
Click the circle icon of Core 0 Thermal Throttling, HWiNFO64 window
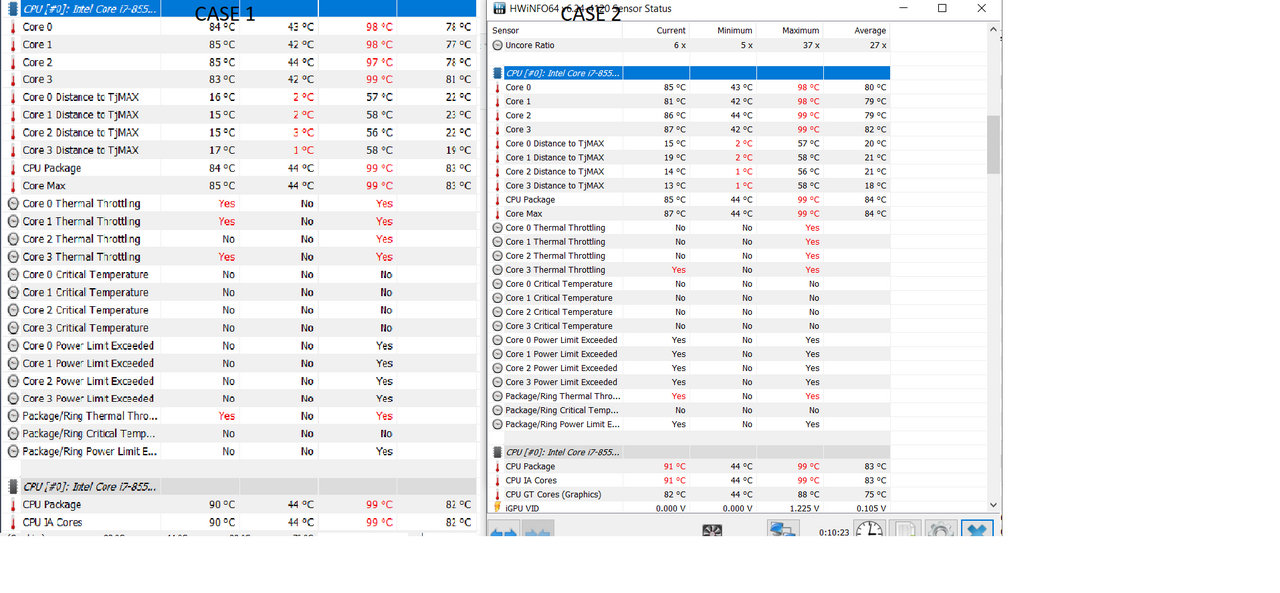[497, 228]
